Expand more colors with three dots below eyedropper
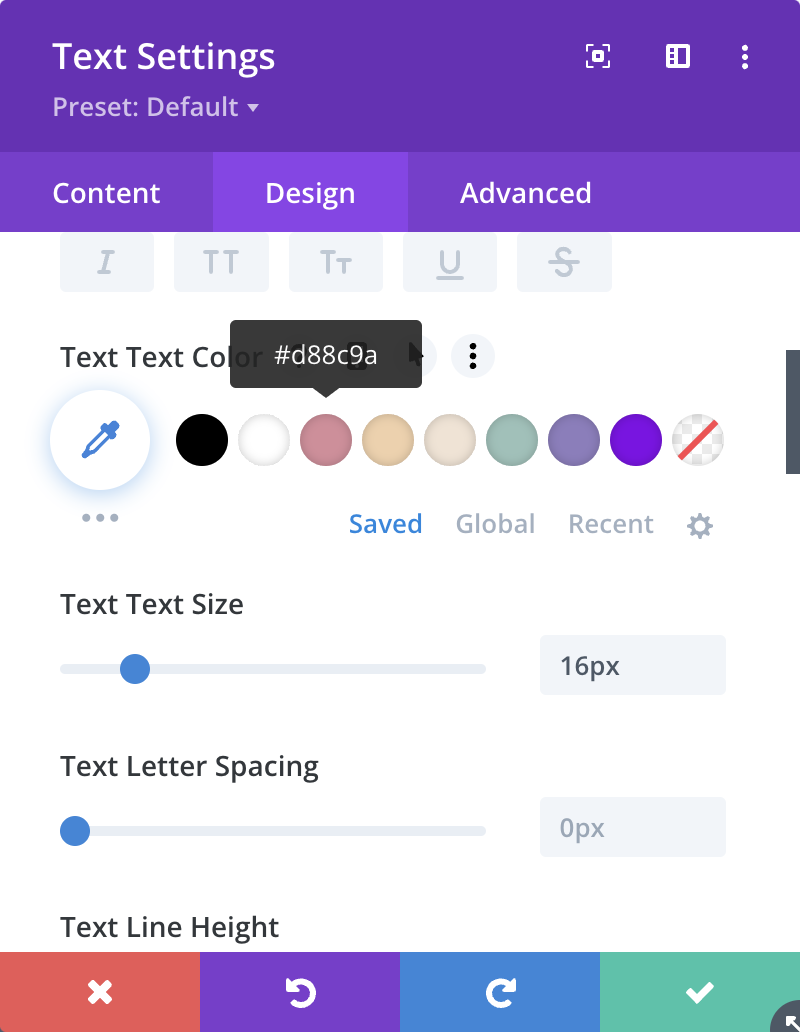The width and height of the screenshot is (800, 1032). point(100,518)
